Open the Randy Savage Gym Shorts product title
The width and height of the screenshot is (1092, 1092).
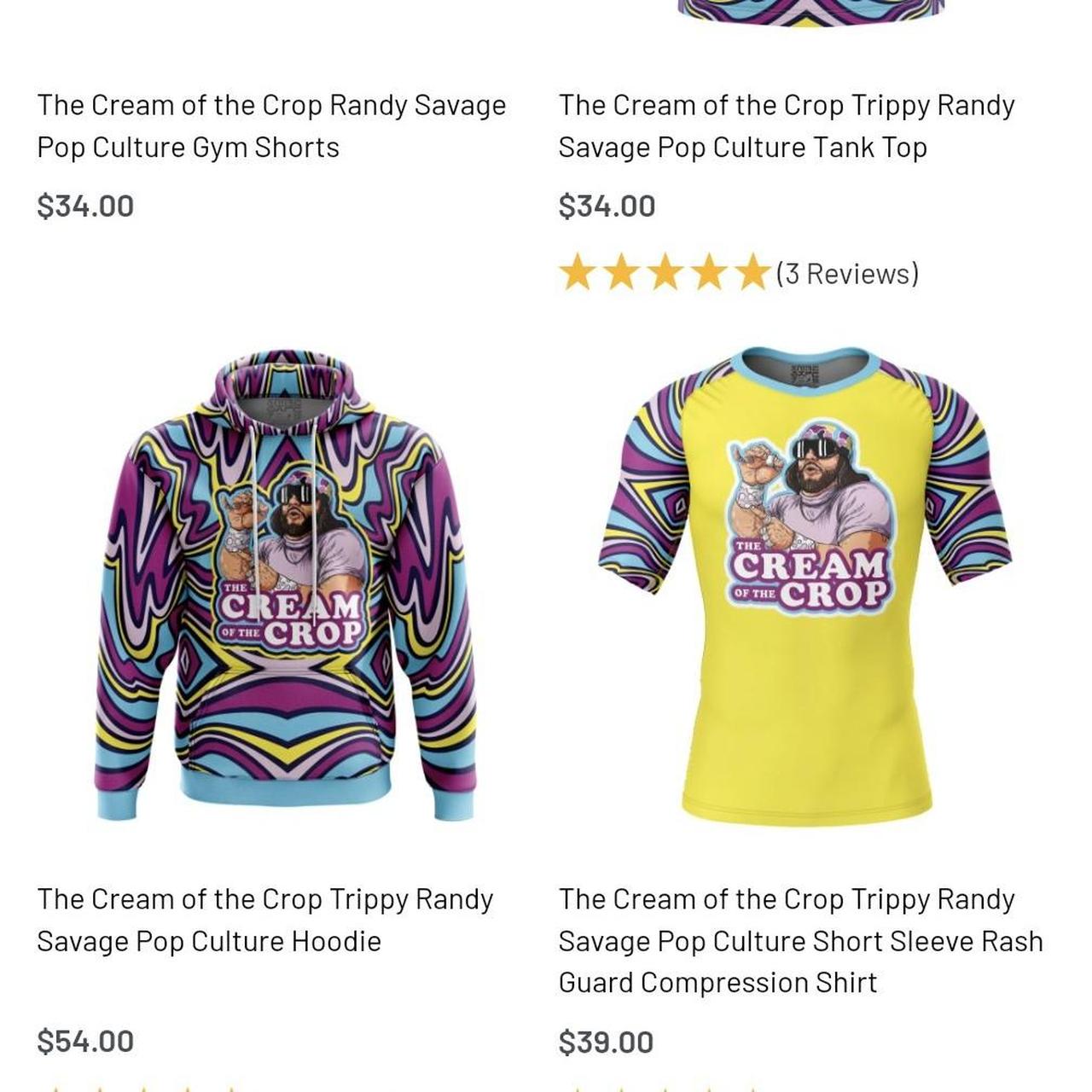pyautogui.click(x=271, y=125)
